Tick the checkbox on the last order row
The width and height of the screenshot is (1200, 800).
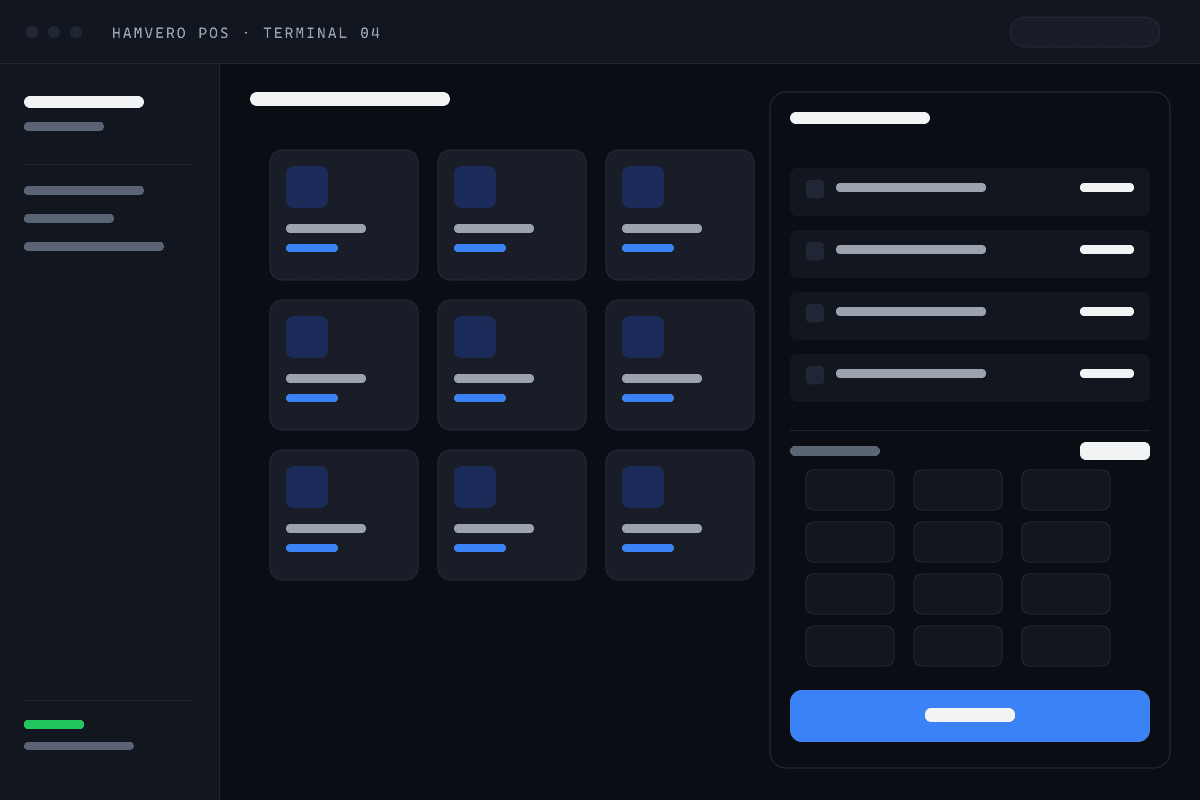[815, 375]
